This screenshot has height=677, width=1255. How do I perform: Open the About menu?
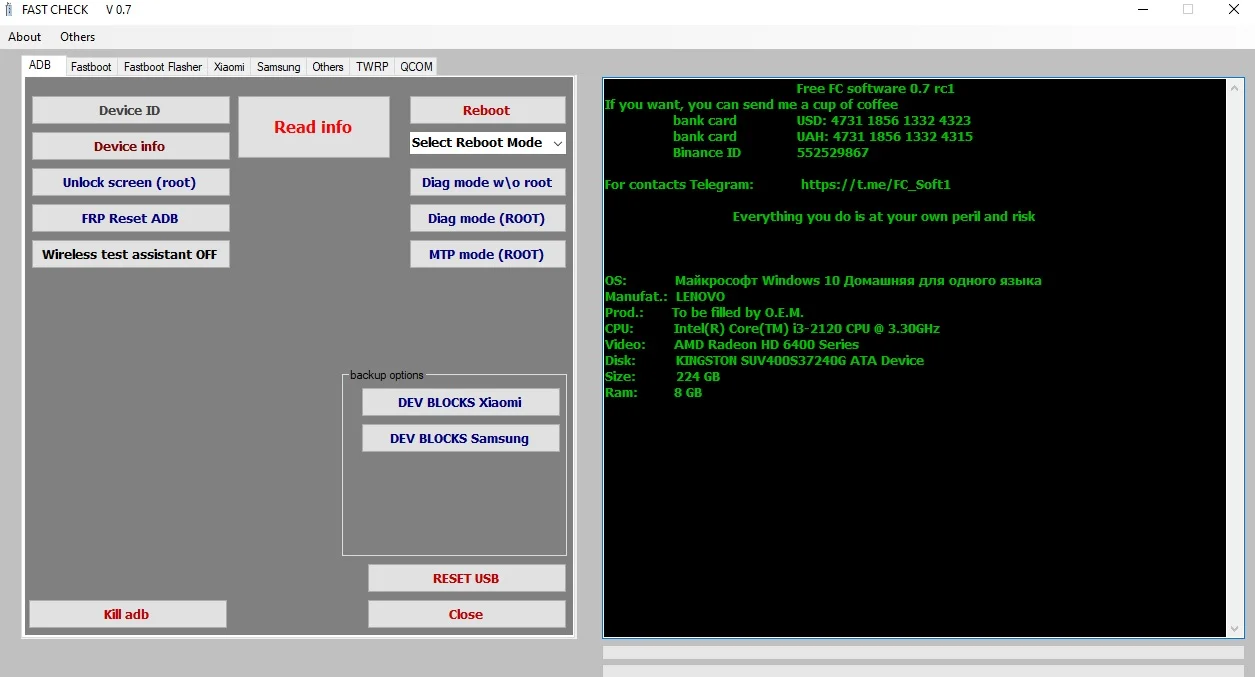coord(25,37)
